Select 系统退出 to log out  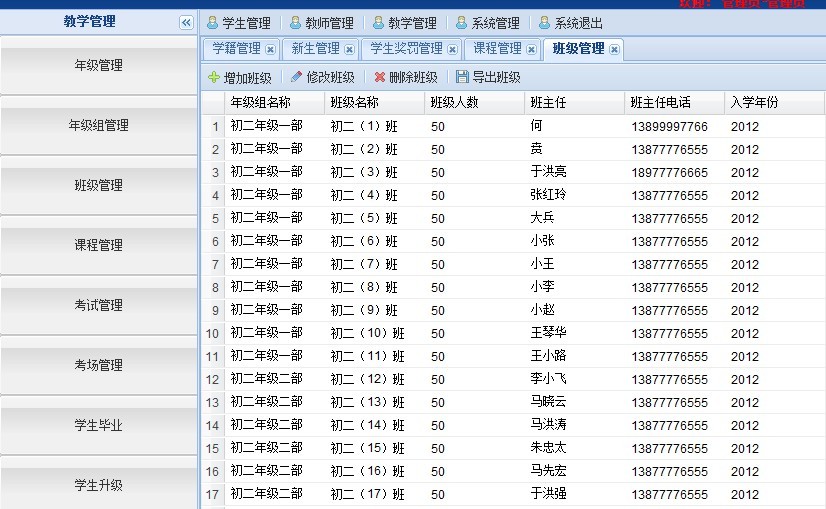coord(572,23)
